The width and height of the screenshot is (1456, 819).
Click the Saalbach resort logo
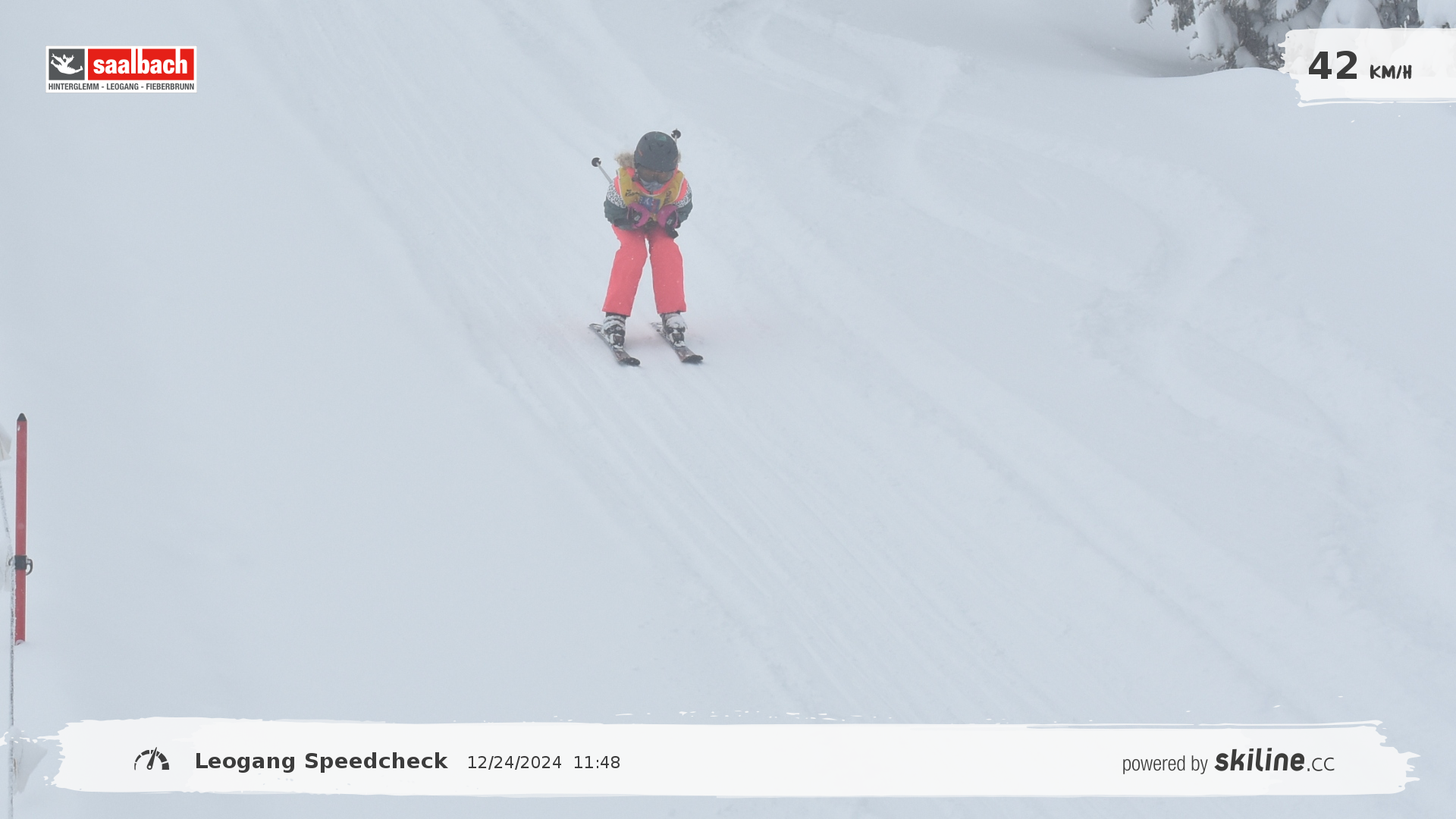pos(121,69)
